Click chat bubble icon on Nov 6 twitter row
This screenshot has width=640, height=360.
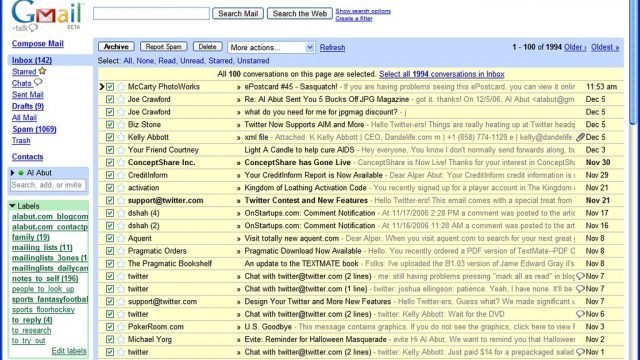pos(580,314)
